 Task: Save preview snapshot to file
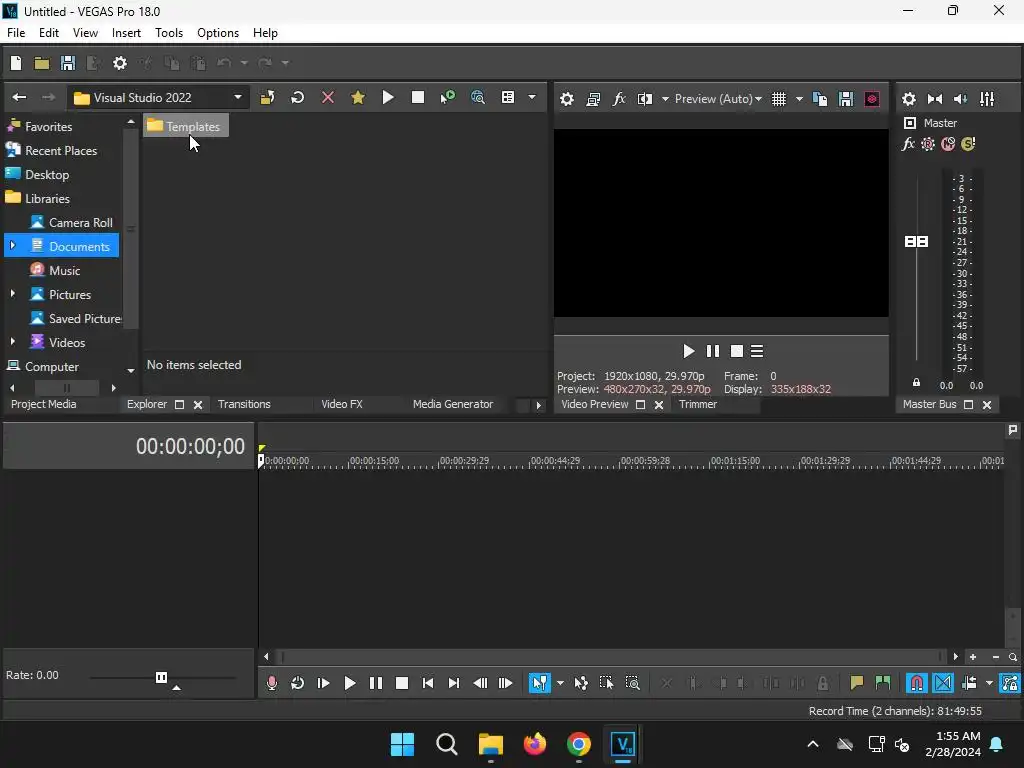tap(846, 99)
